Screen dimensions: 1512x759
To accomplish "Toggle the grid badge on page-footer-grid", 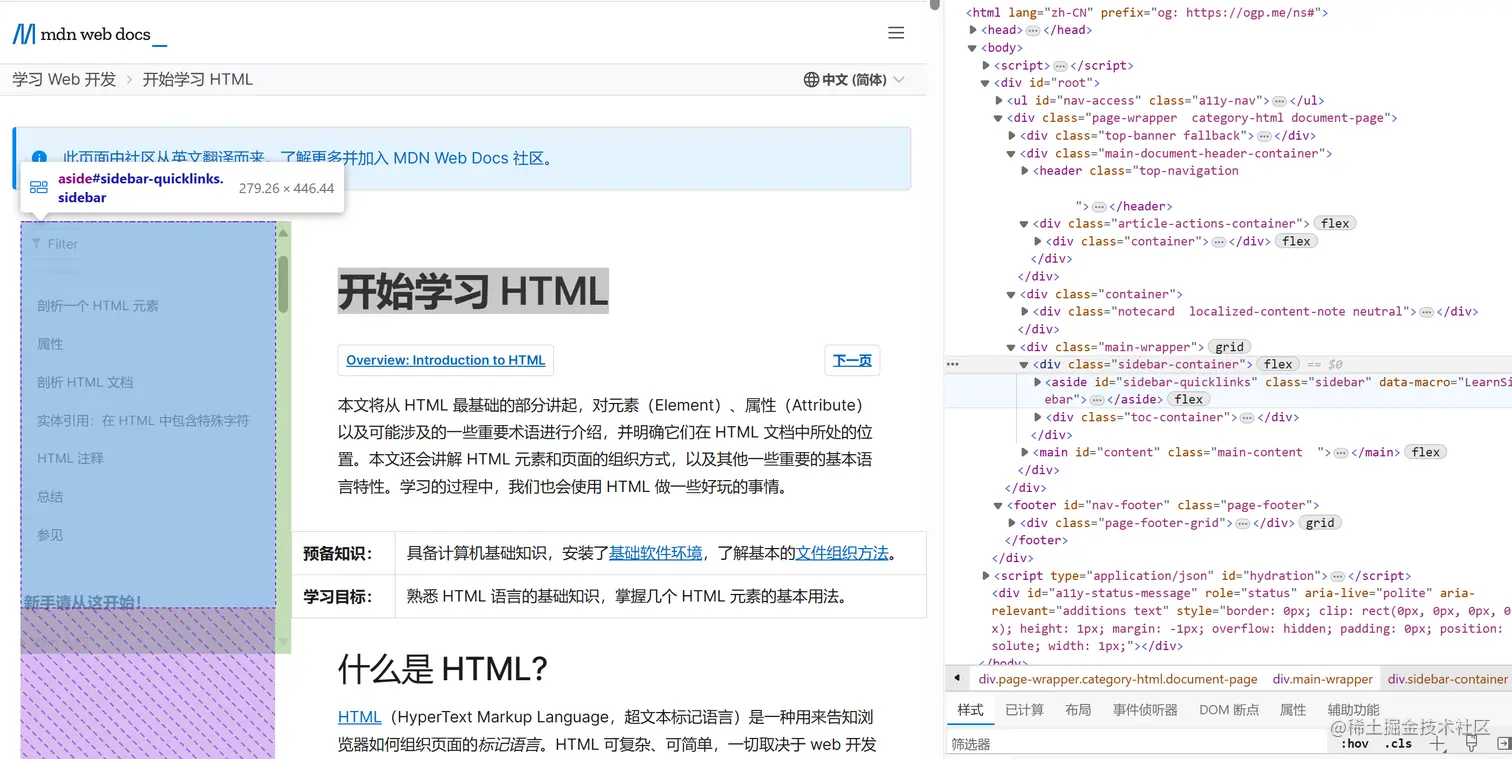I will (x=1320, y=522).
